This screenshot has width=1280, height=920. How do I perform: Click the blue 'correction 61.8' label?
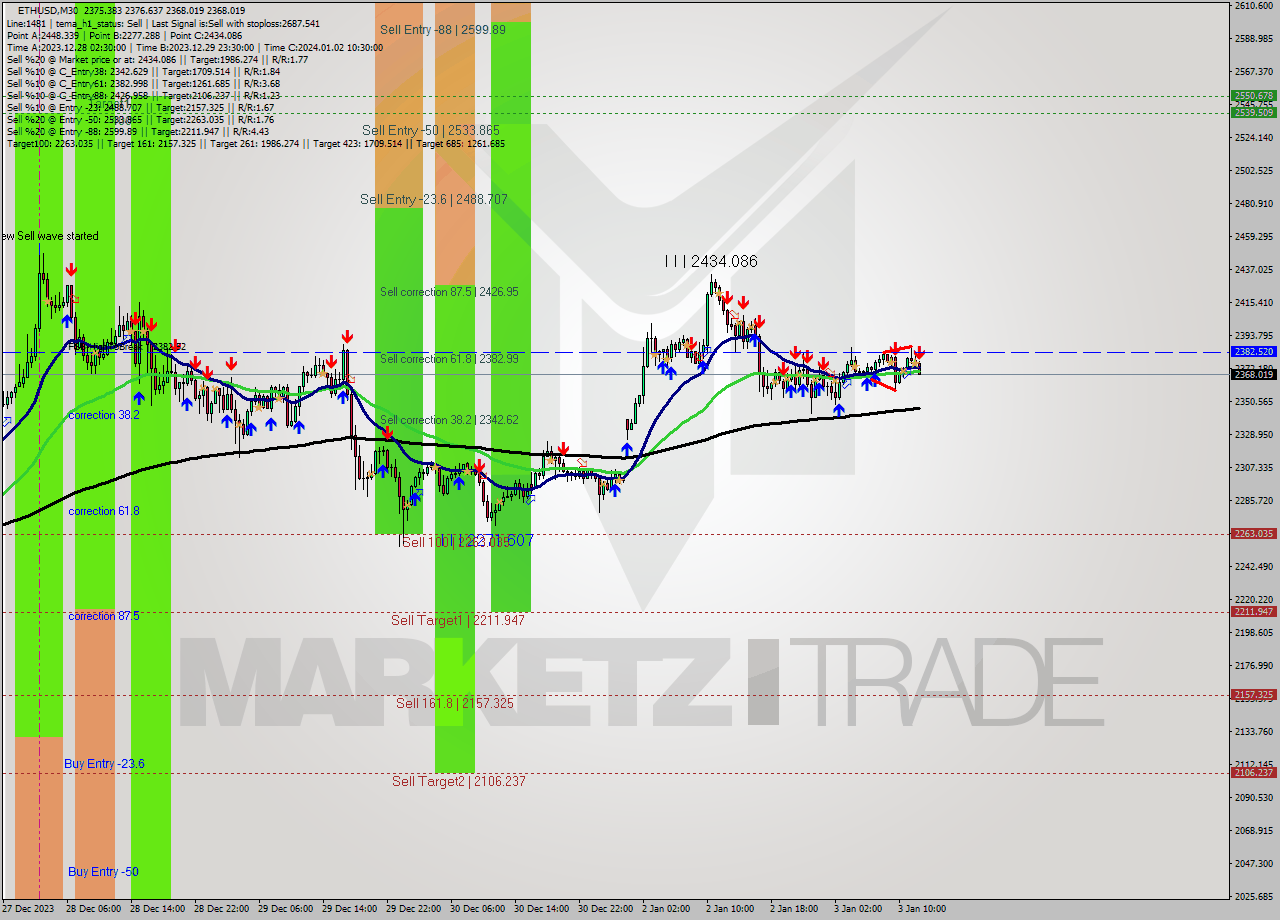[104, 511]
